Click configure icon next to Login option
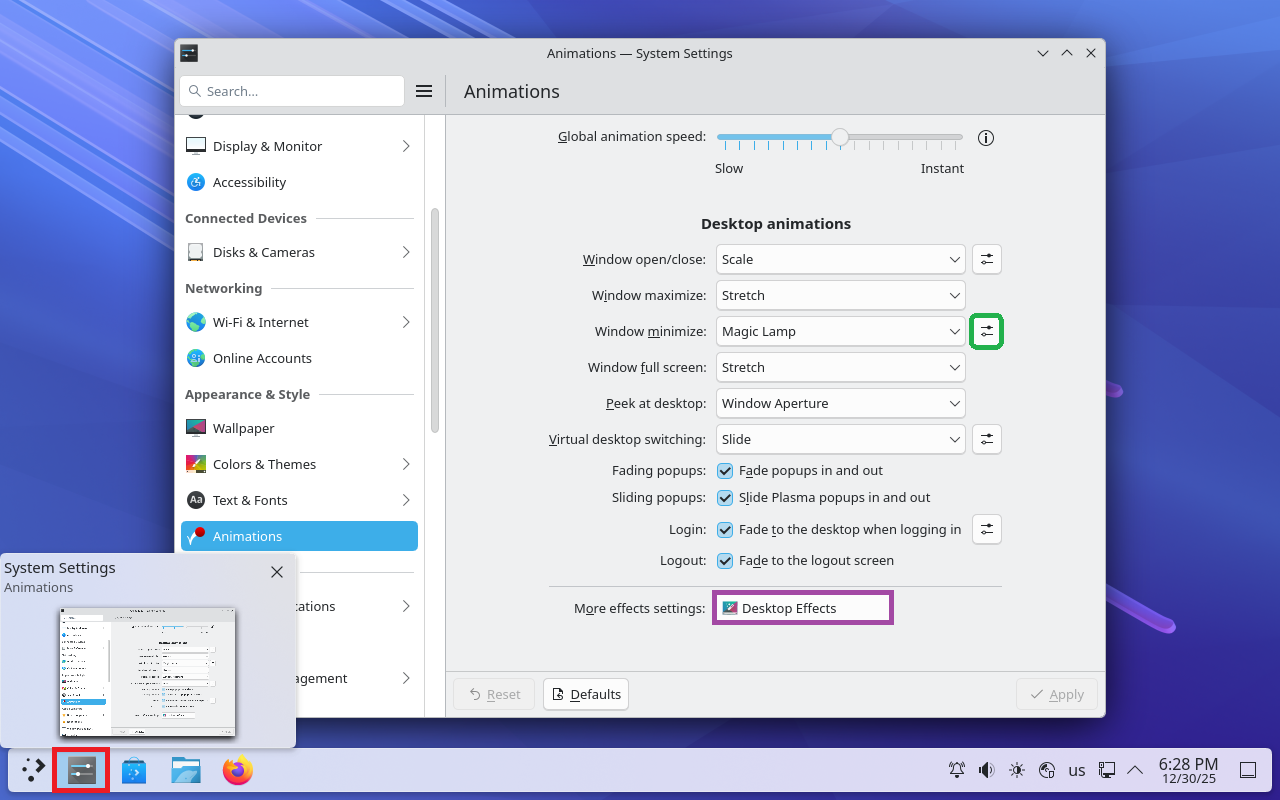This screenshot has width=1280, height=800. [x=987, y=529]
